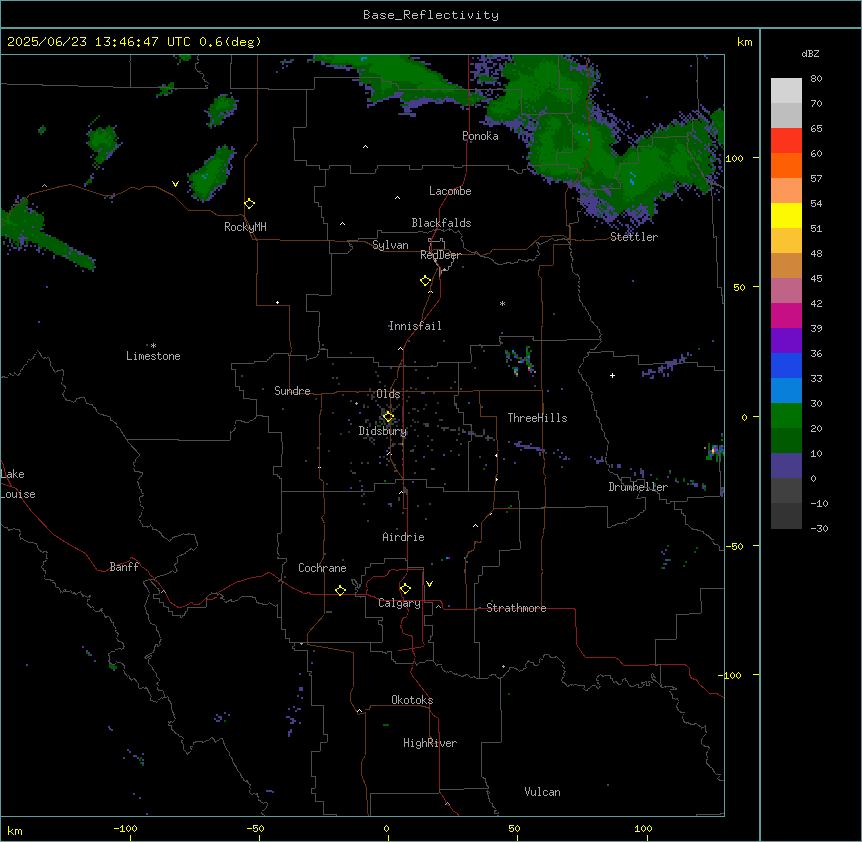Viewport: 862px width, 842px height.
Task: Select the orange 60-57 dBZ legend swatch
Action: (x=786, y=166)
